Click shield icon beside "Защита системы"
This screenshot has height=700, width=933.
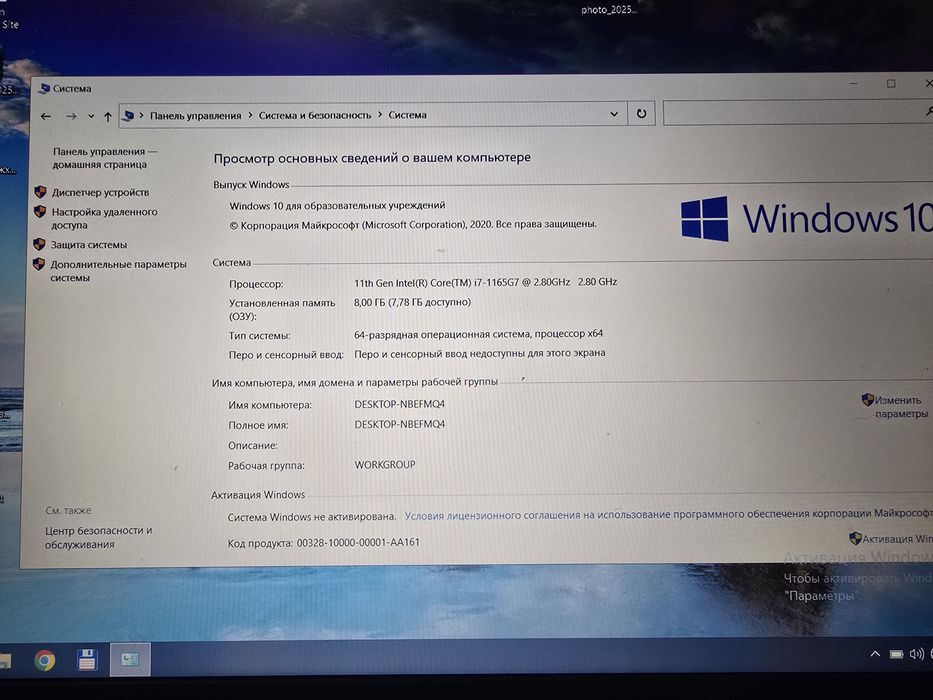click(x=39, y=244)
